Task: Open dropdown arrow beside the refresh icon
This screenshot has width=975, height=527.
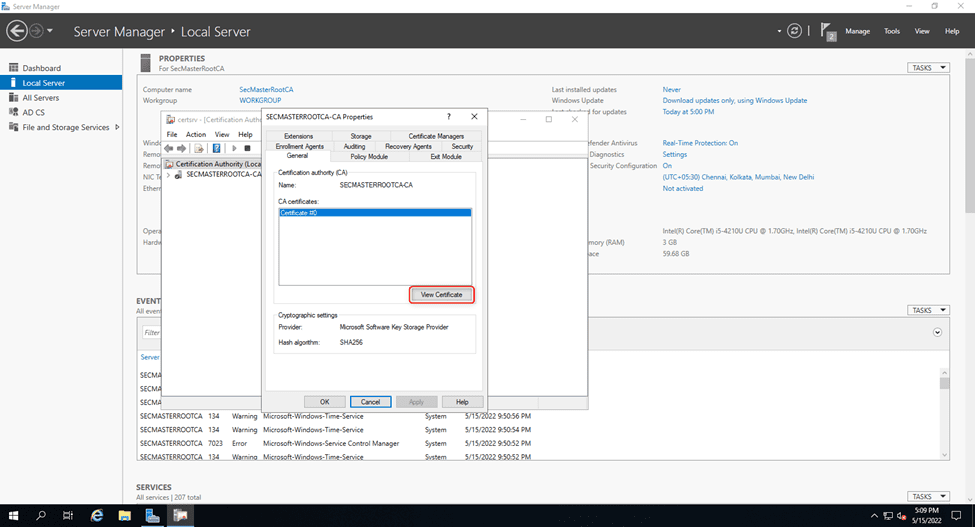Action: (779, 30)
